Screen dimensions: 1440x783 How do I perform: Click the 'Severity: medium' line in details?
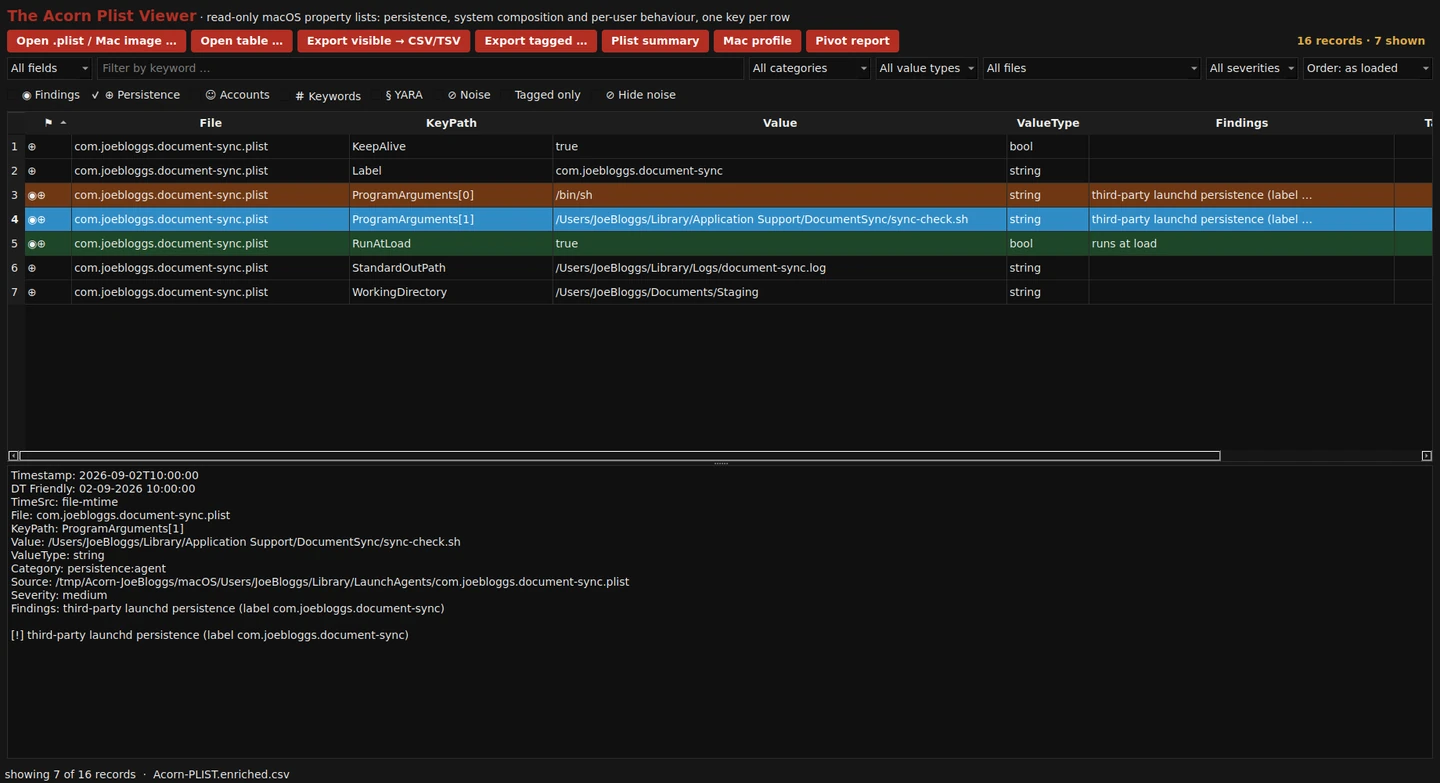point(59,596)
